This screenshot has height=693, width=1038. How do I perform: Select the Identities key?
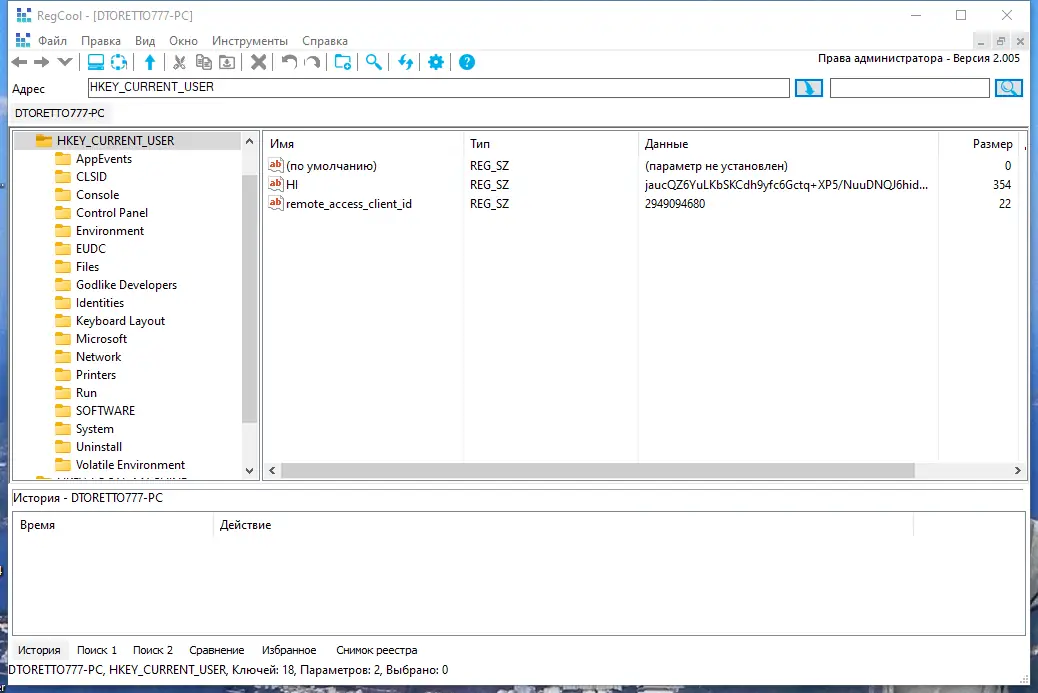tap(100, 302)
